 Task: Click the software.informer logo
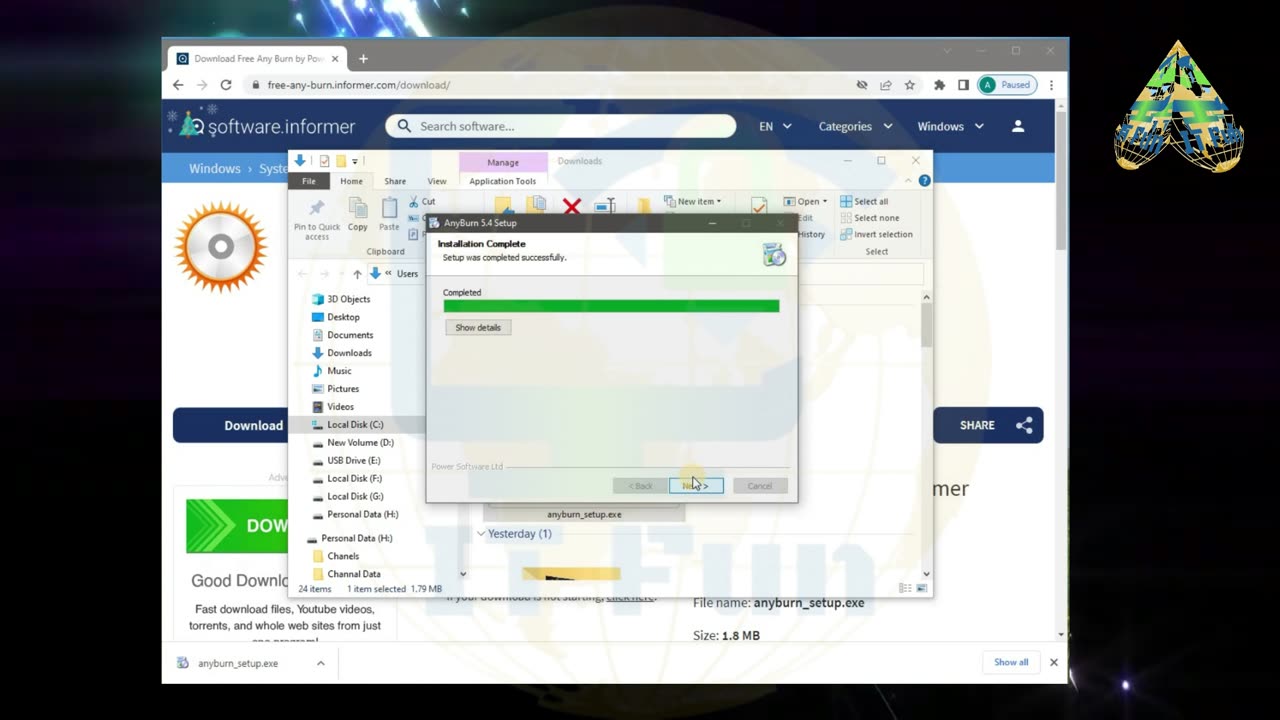click(266, 126)
